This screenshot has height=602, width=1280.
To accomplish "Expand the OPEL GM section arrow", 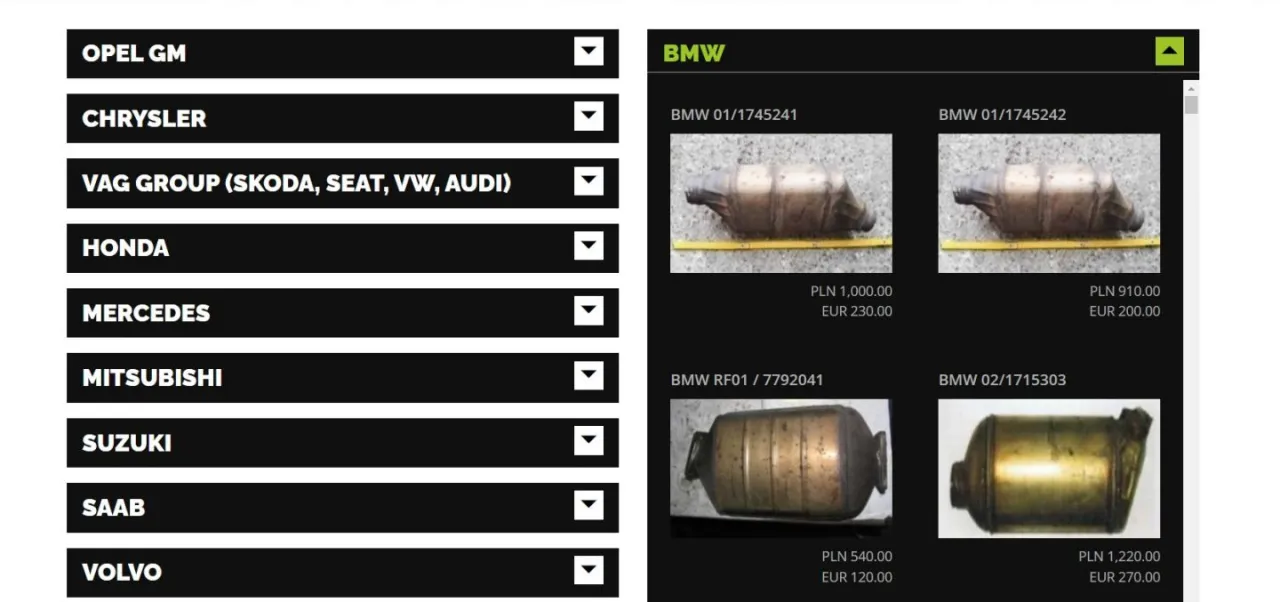I will pos(589,52).
